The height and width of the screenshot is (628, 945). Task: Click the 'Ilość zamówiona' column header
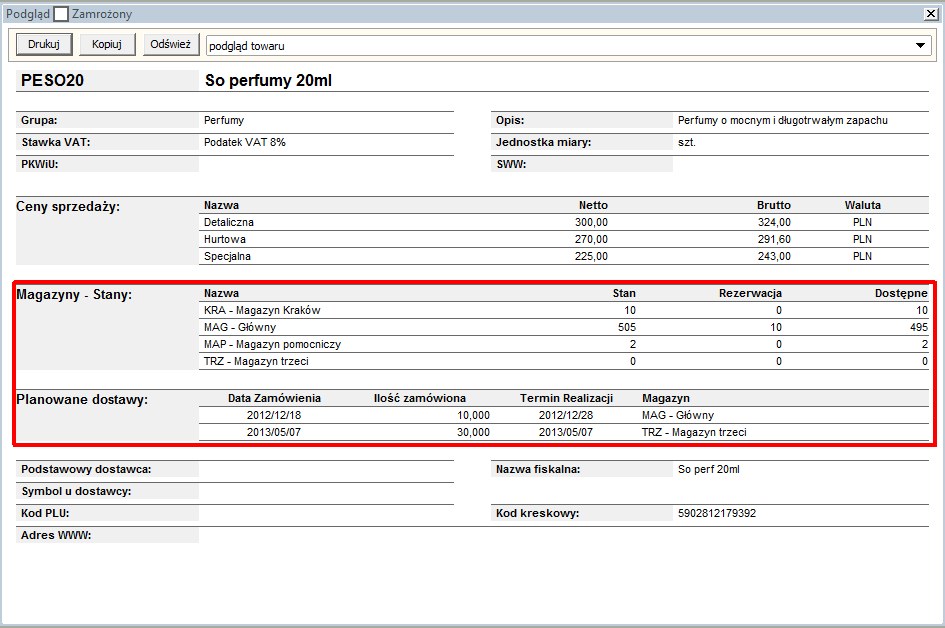tap(419, 398)
